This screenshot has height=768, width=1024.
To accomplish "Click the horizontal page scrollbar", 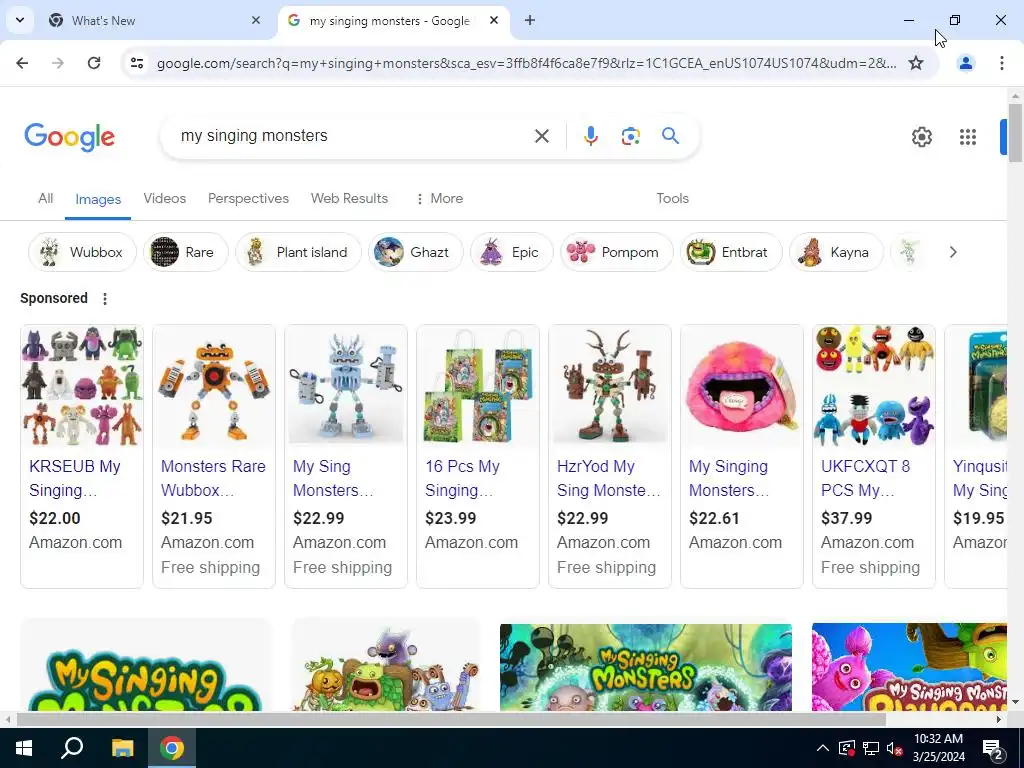I will pyautogui.click(x=451, y=719).
